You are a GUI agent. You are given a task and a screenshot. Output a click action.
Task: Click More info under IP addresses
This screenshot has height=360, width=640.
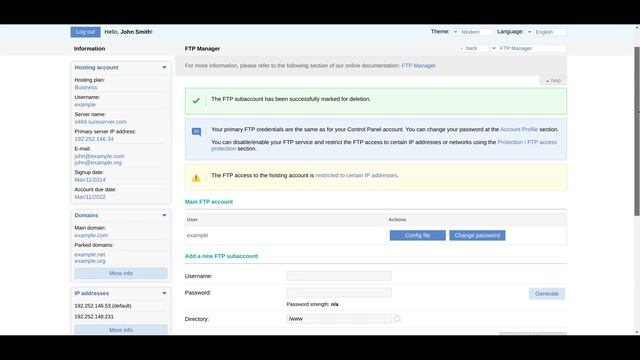[121, 329]
